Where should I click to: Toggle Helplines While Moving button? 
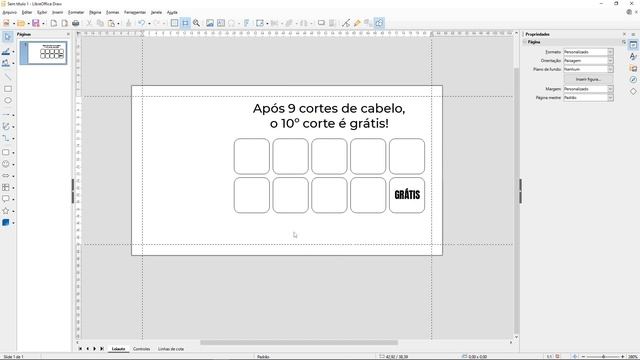pos(185,23)
